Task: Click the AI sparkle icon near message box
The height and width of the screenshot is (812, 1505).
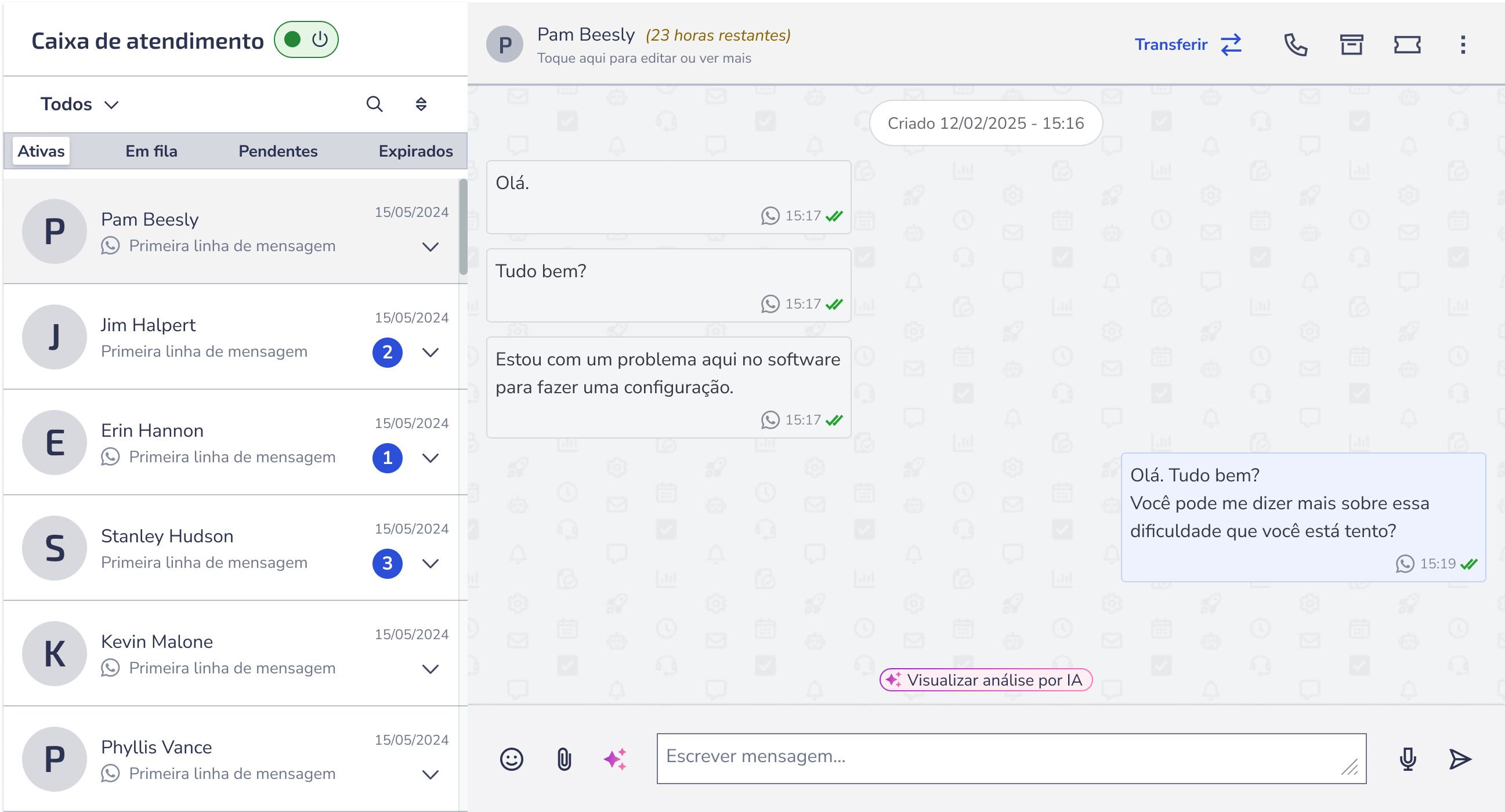Action: (x=615, y=759)
